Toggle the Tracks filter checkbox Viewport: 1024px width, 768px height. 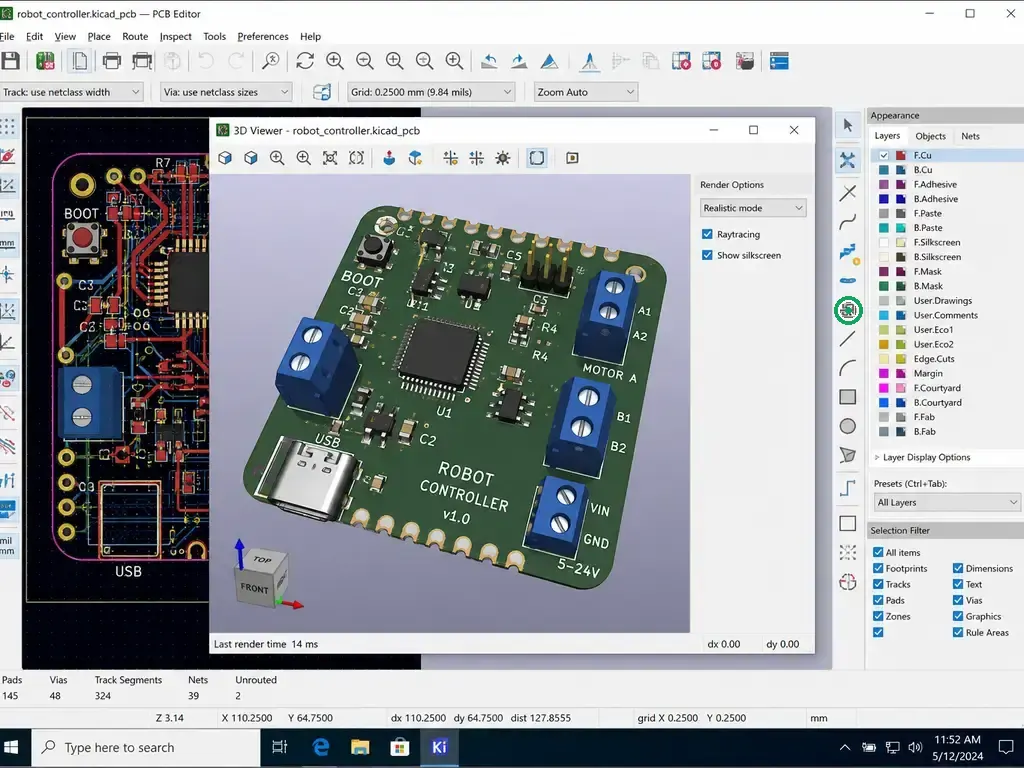[x=878, y=584]
